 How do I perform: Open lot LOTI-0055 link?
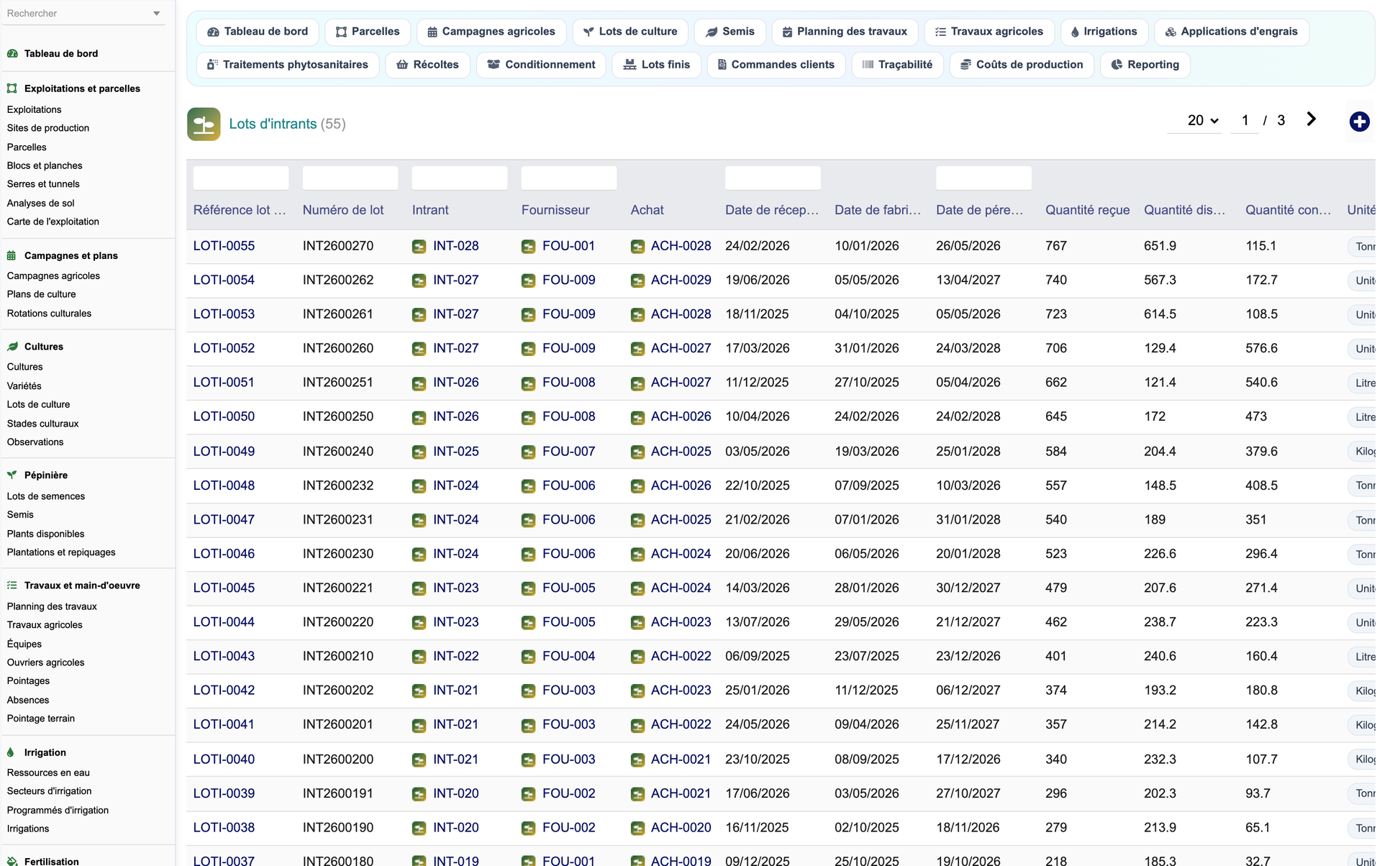(224, 246)
